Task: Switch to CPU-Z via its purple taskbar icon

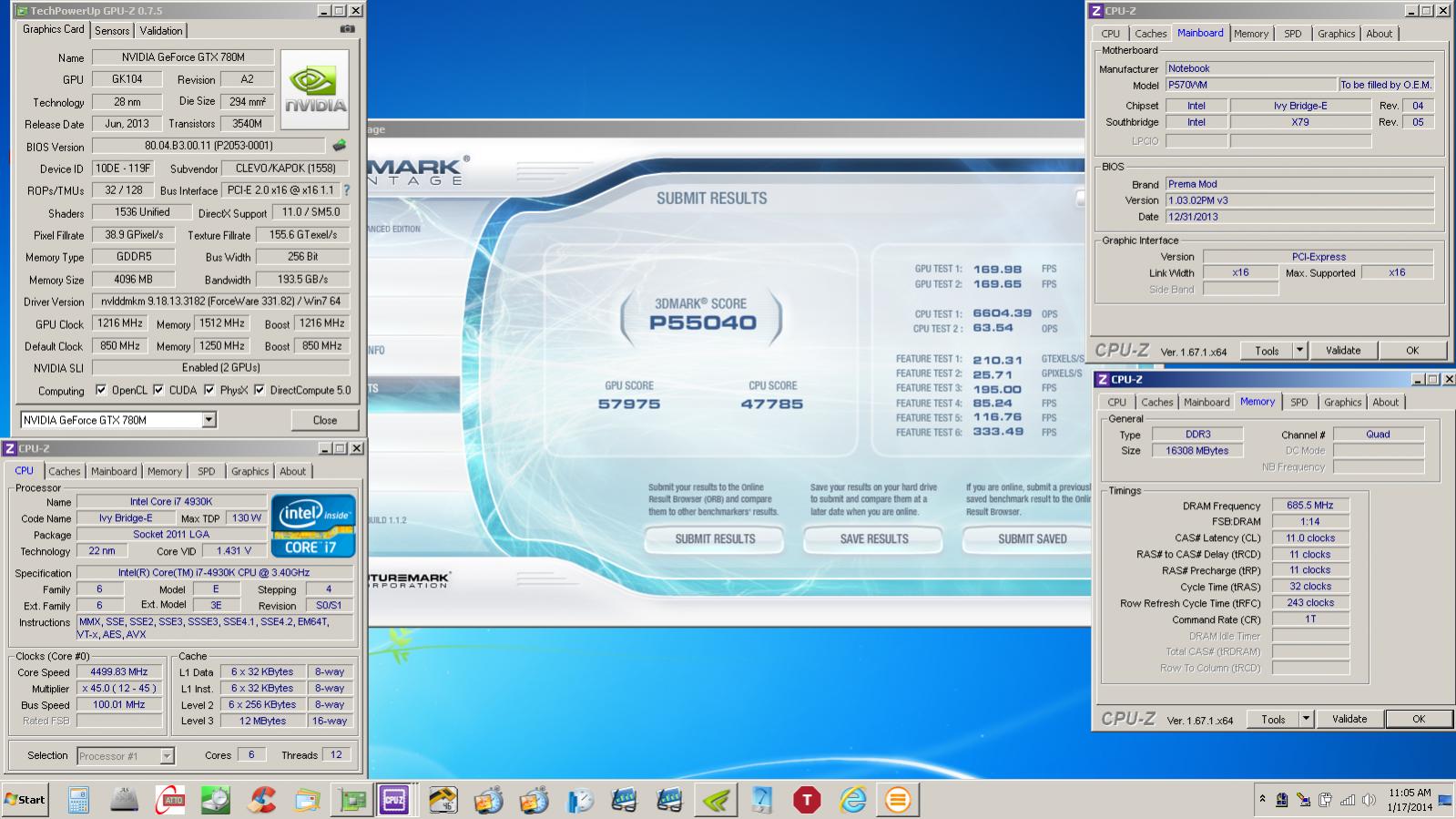Action: 394,800
